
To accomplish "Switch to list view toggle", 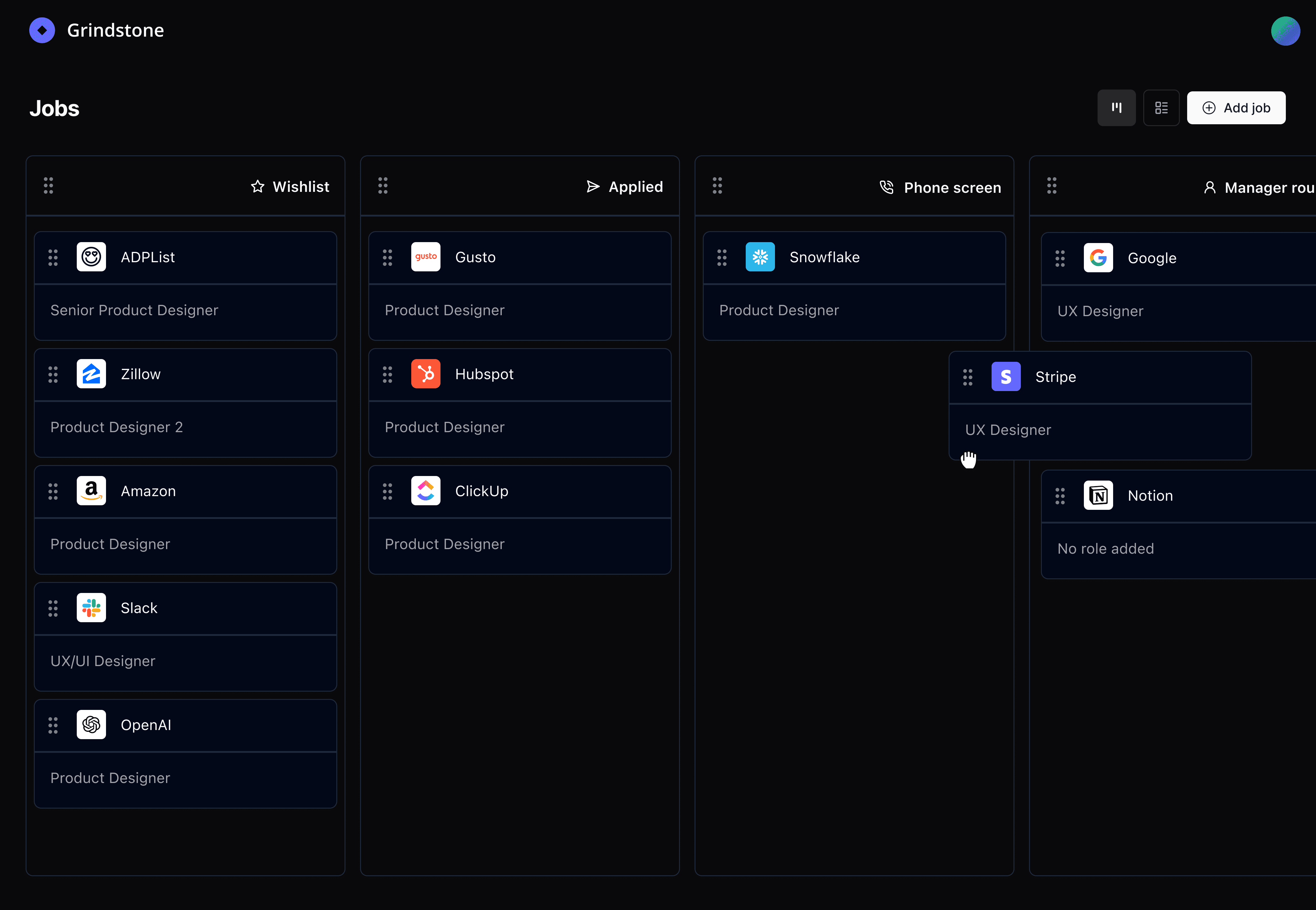I will pyautogui.click(x=1161, y=108).
